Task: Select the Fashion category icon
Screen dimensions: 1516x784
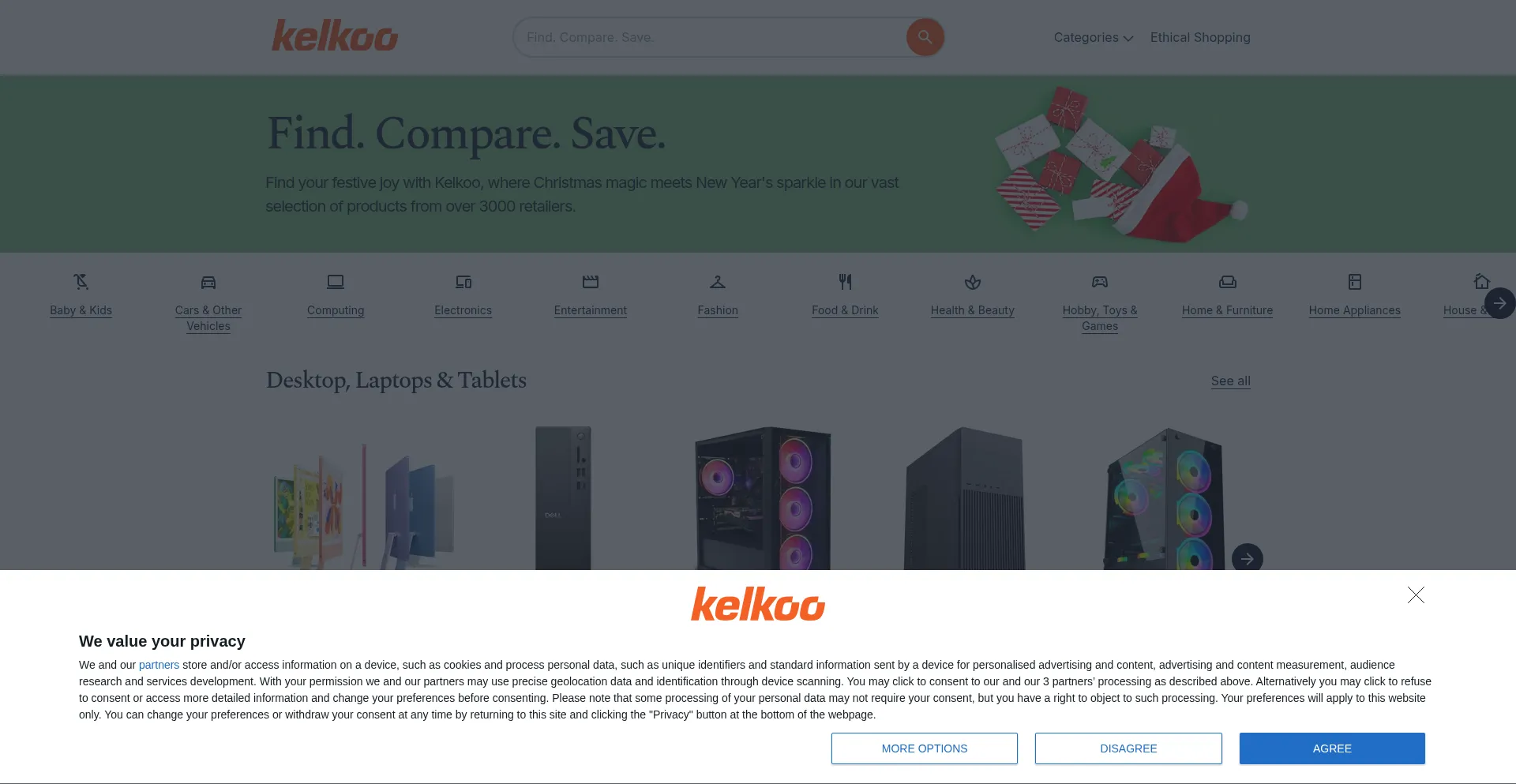Action: [x=718, y=282]
